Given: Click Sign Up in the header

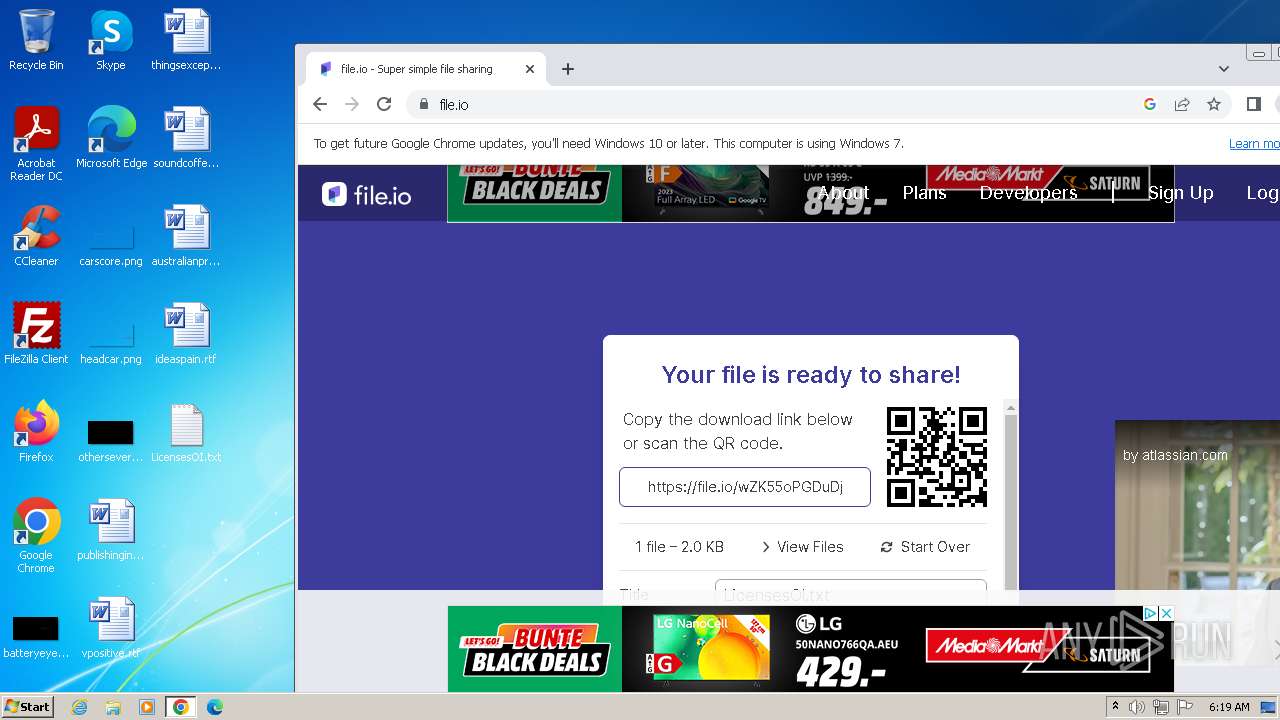Looking at the screenshot, I should pyautogui.click(x=1180, y=192).
